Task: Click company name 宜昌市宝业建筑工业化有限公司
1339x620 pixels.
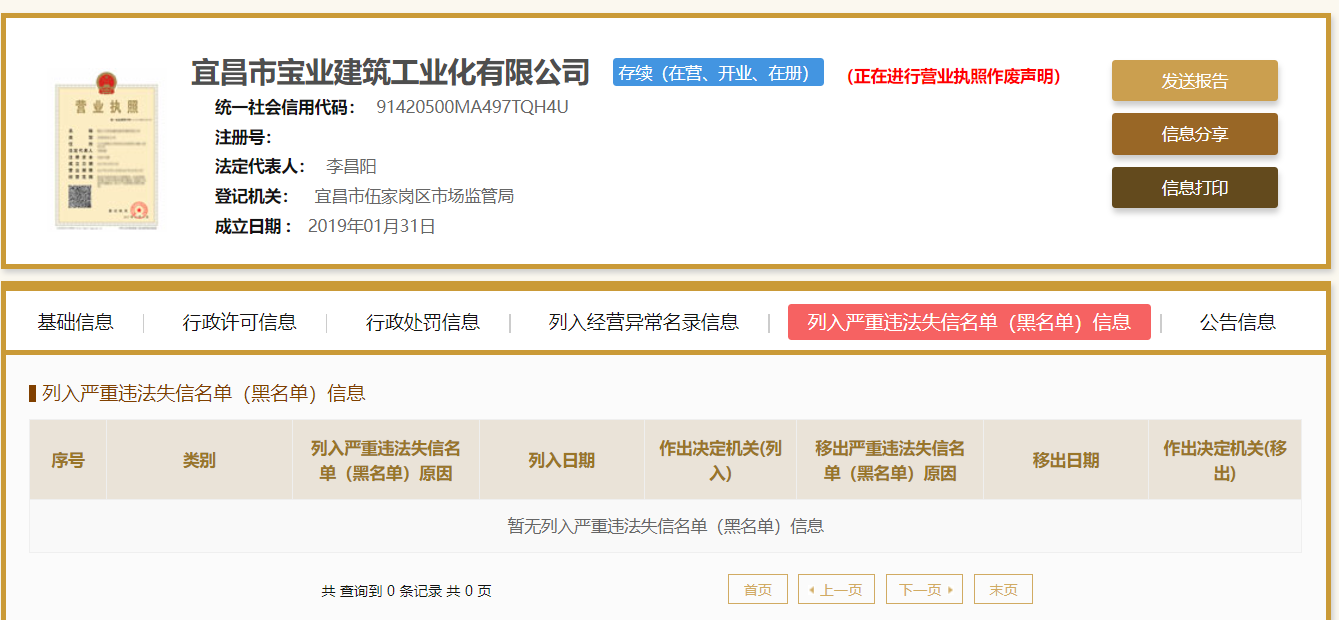Action: pyautogui.click(x=391, y=72)
